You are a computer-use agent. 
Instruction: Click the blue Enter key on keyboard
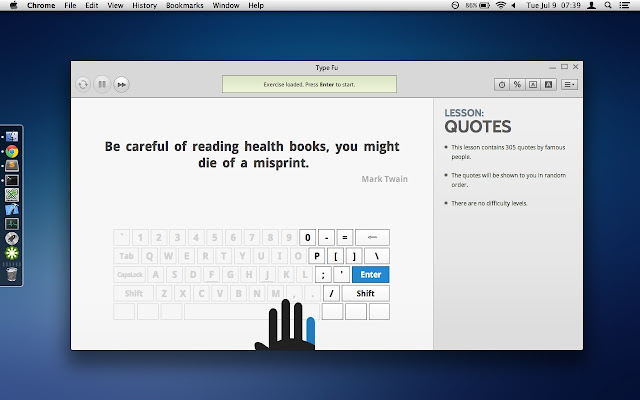point(371,275)
